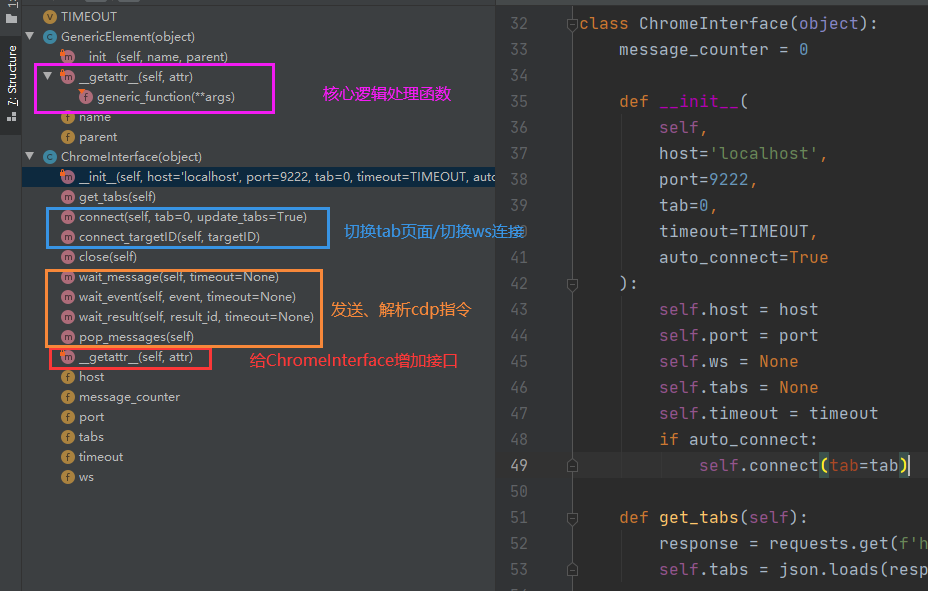Click the ChromeInterface class icon
Screen dimensions: 928x591
pyautogui.click(x=50, y=157)
